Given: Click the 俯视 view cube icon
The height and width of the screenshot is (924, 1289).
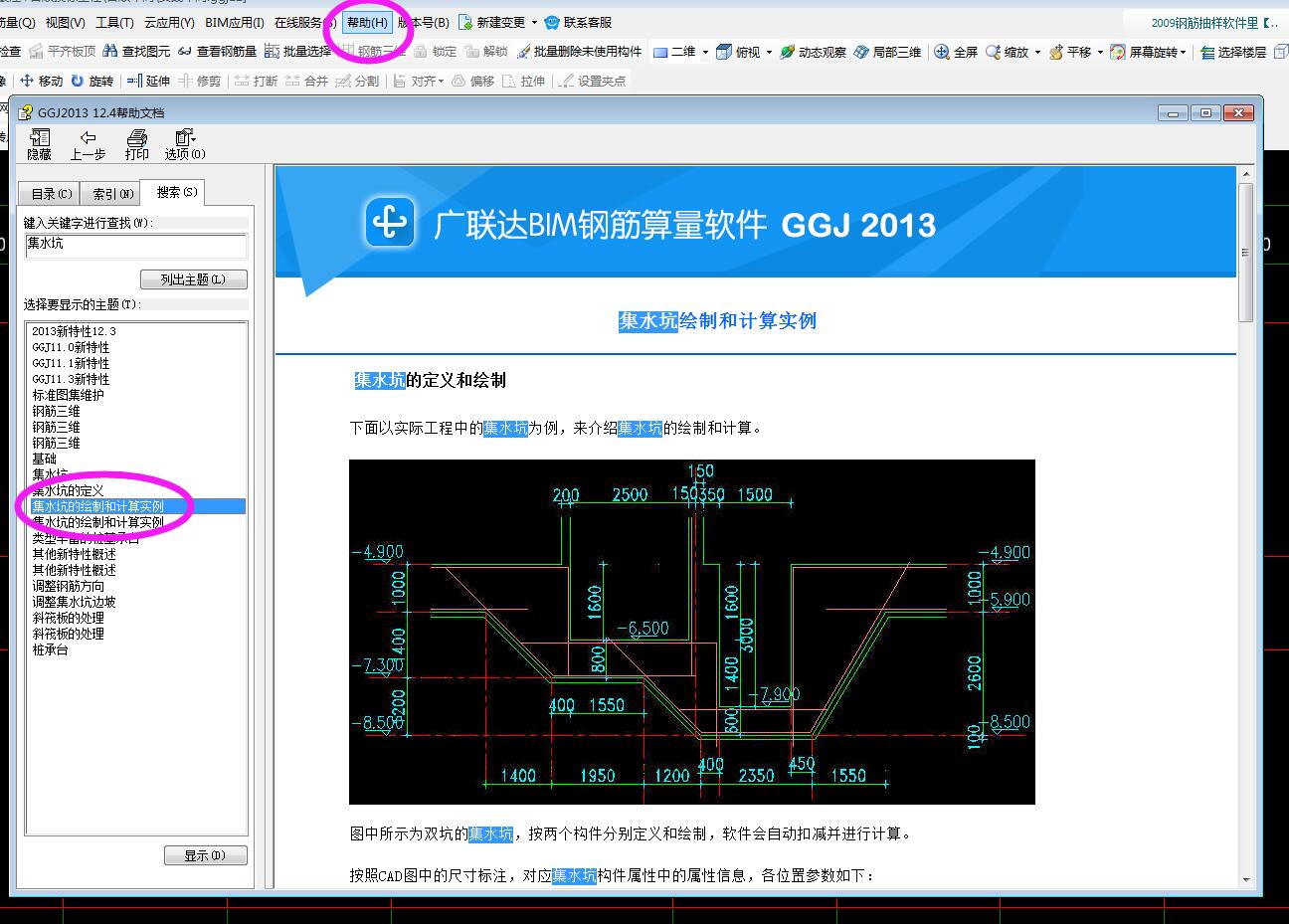Looking at the screenshot, I should [x=724, y=52].
